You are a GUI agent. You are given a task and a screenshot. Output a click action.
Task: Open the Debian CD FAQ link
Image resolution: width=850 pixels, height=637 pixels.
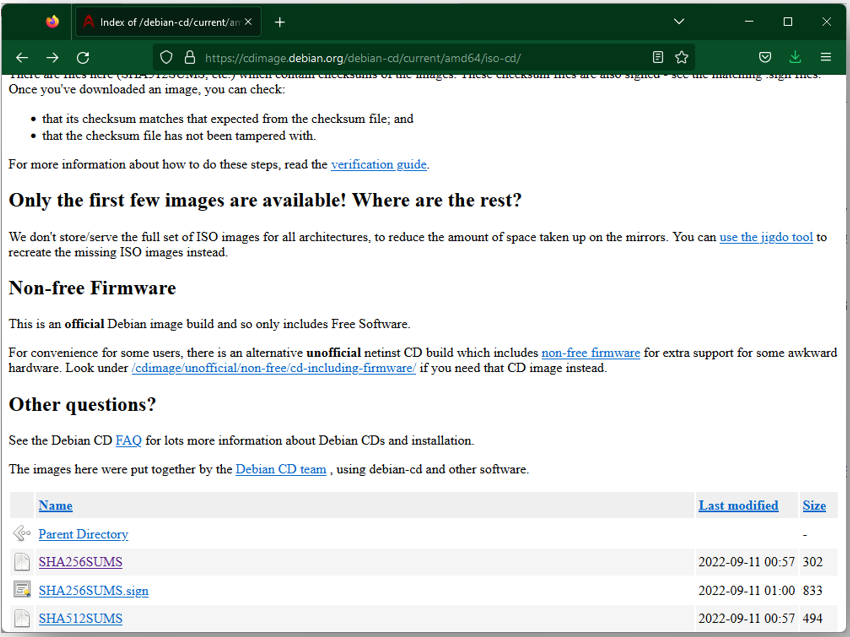[128, 441]
